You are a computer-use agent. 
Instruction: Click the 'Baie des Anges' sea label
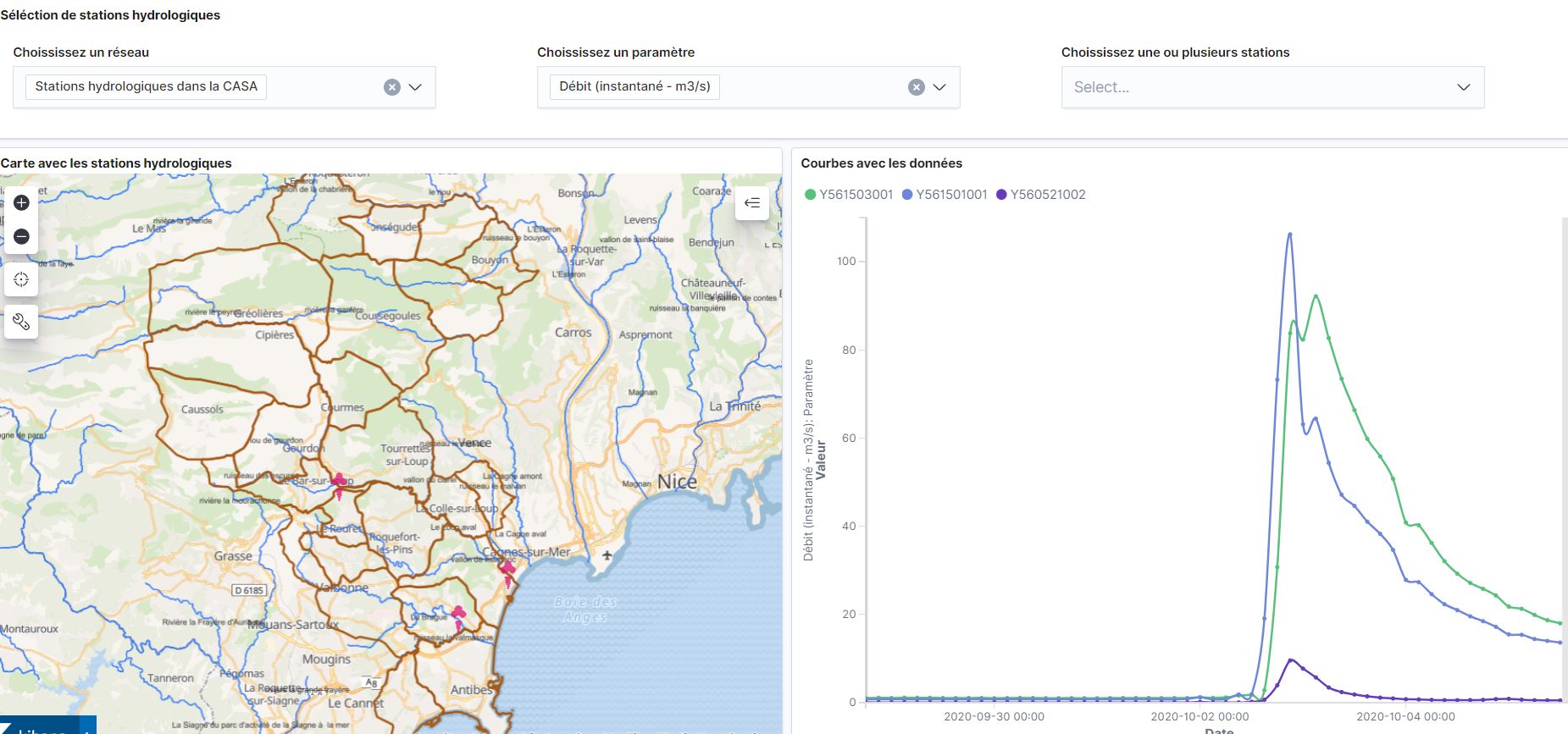point(585,609)
